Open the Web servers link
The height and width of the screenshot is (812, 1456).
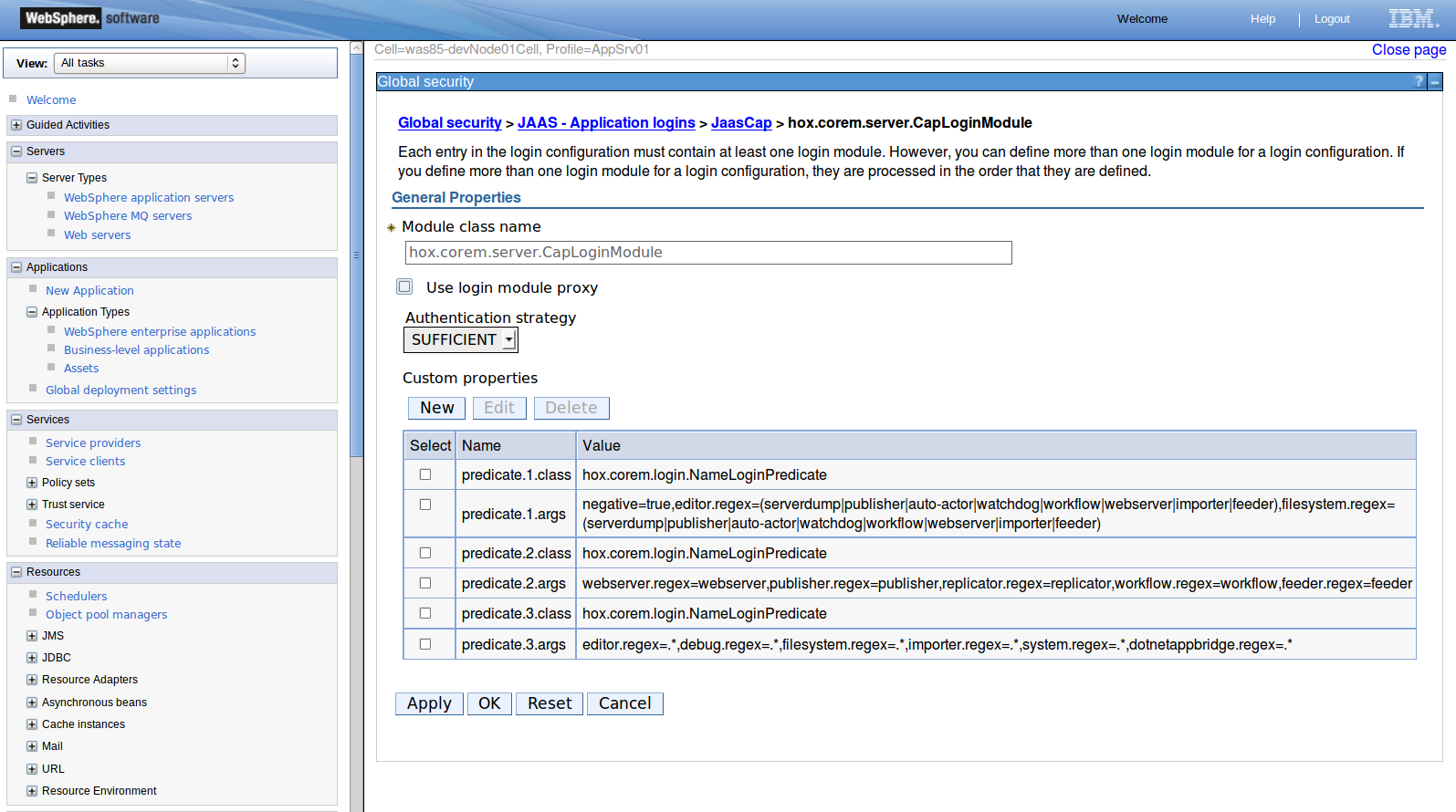(98, 235)
